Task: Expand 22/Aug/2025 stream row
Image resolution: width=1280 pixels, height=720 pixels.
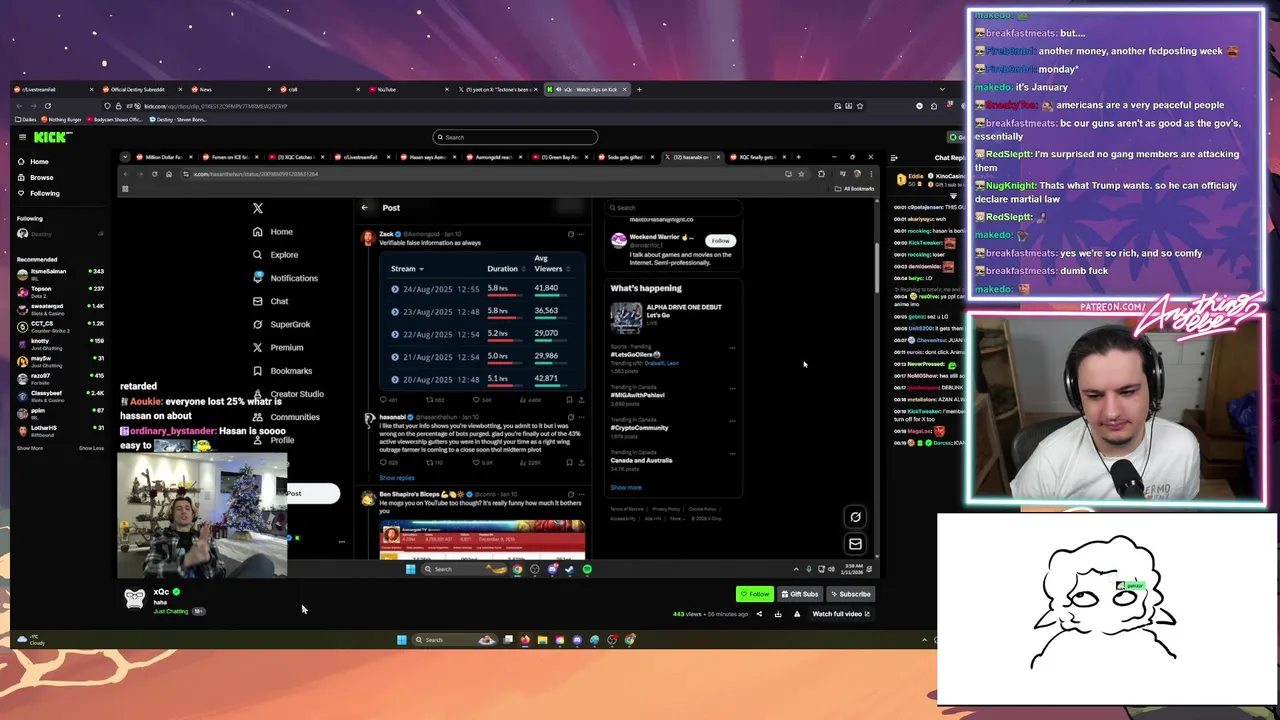Action: pos(395,334)
